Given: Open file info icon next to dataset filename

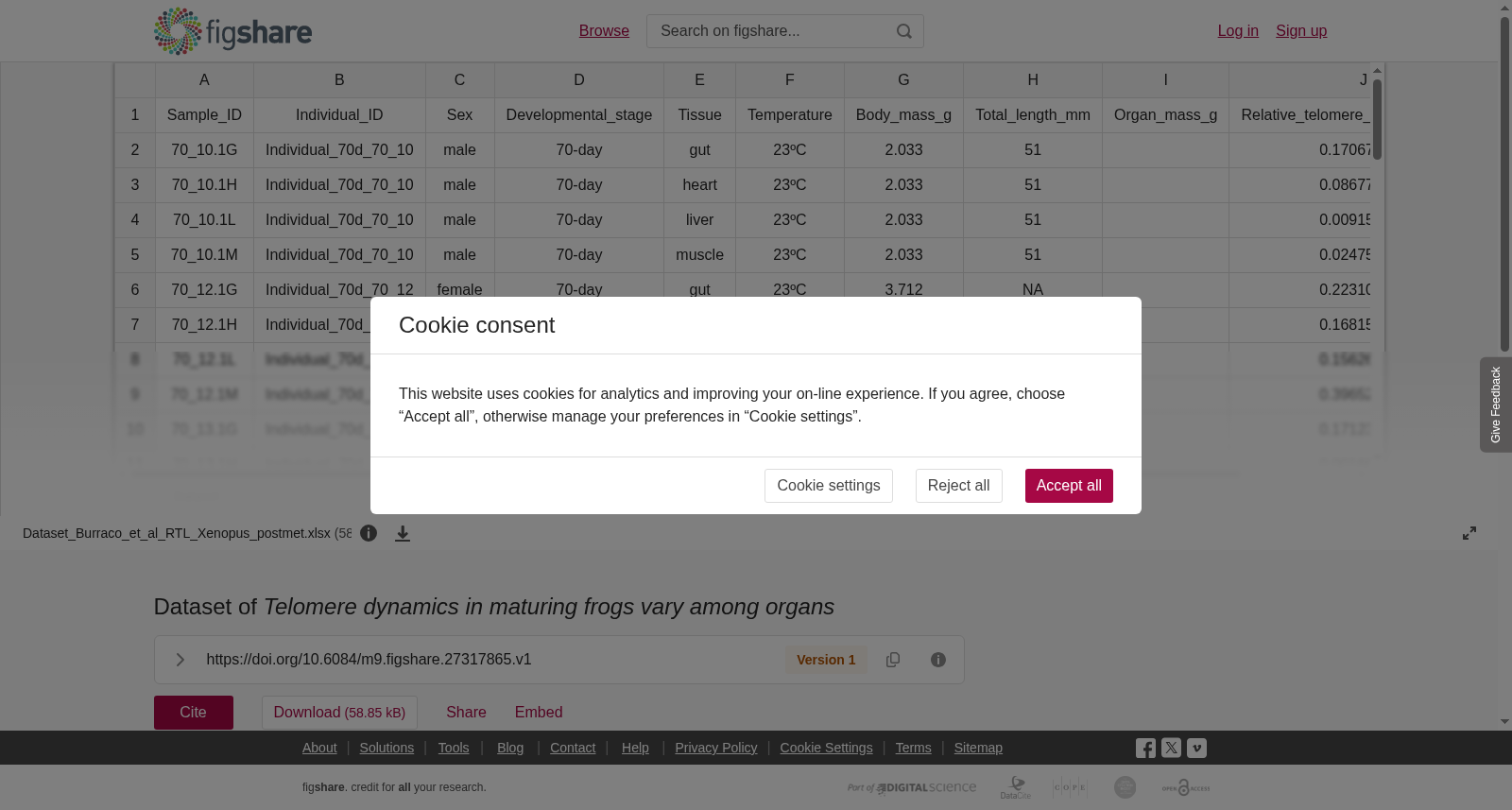Looking at the screenshot, I should [x=369, y=533].
